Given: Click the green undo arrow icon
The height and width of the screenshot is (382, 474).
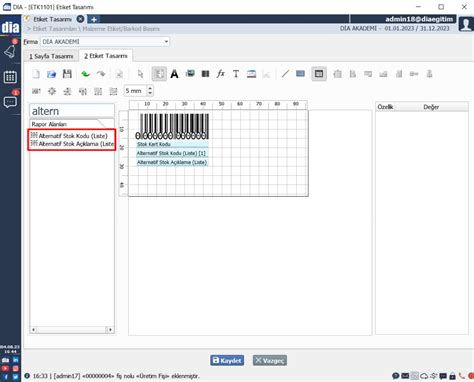Looking at the screenshot, I should [x=86, y=74].
